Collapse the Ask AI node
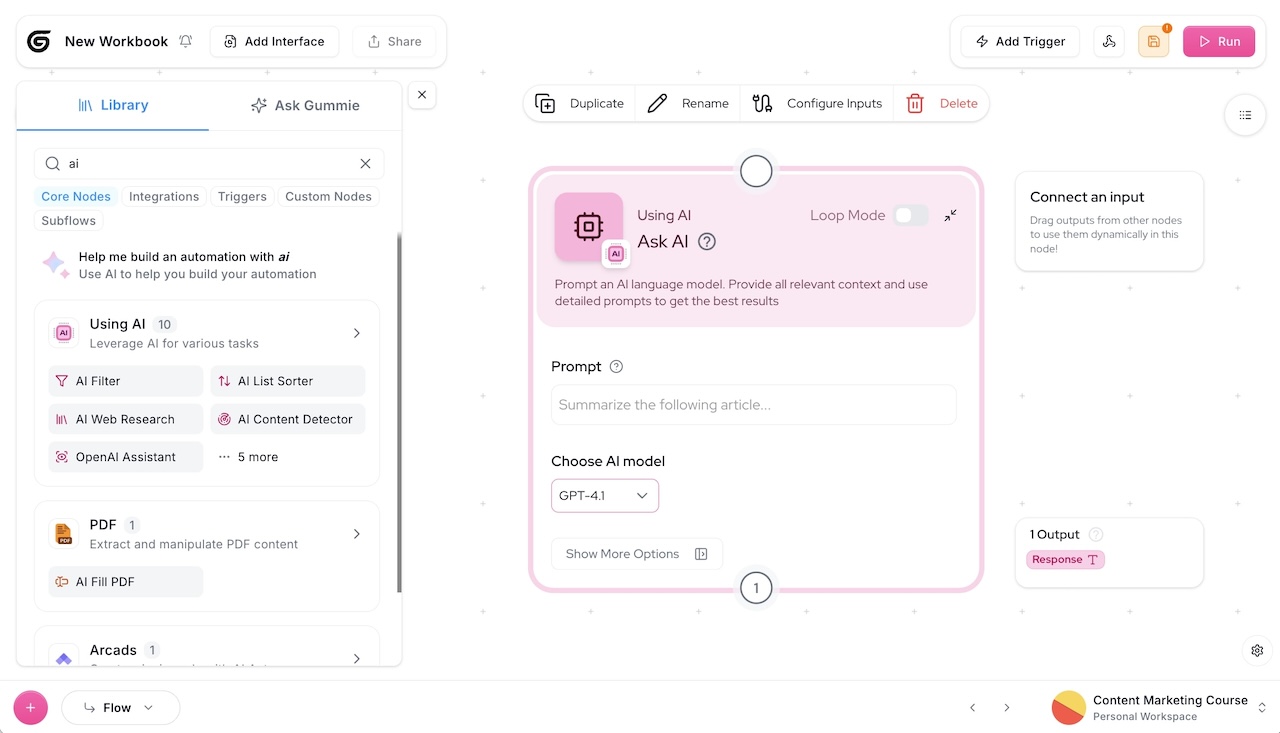Image resolution: width=1280 pixels, height=733 pixels. tap(950, 215)
